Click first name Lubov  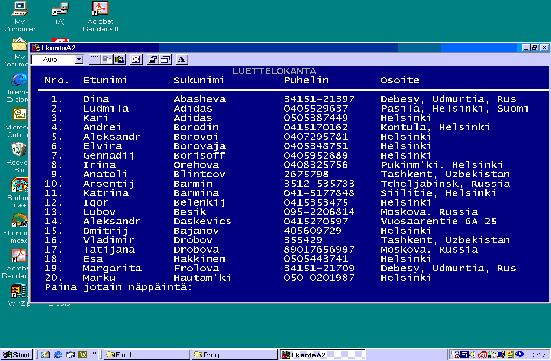point(99,212)
